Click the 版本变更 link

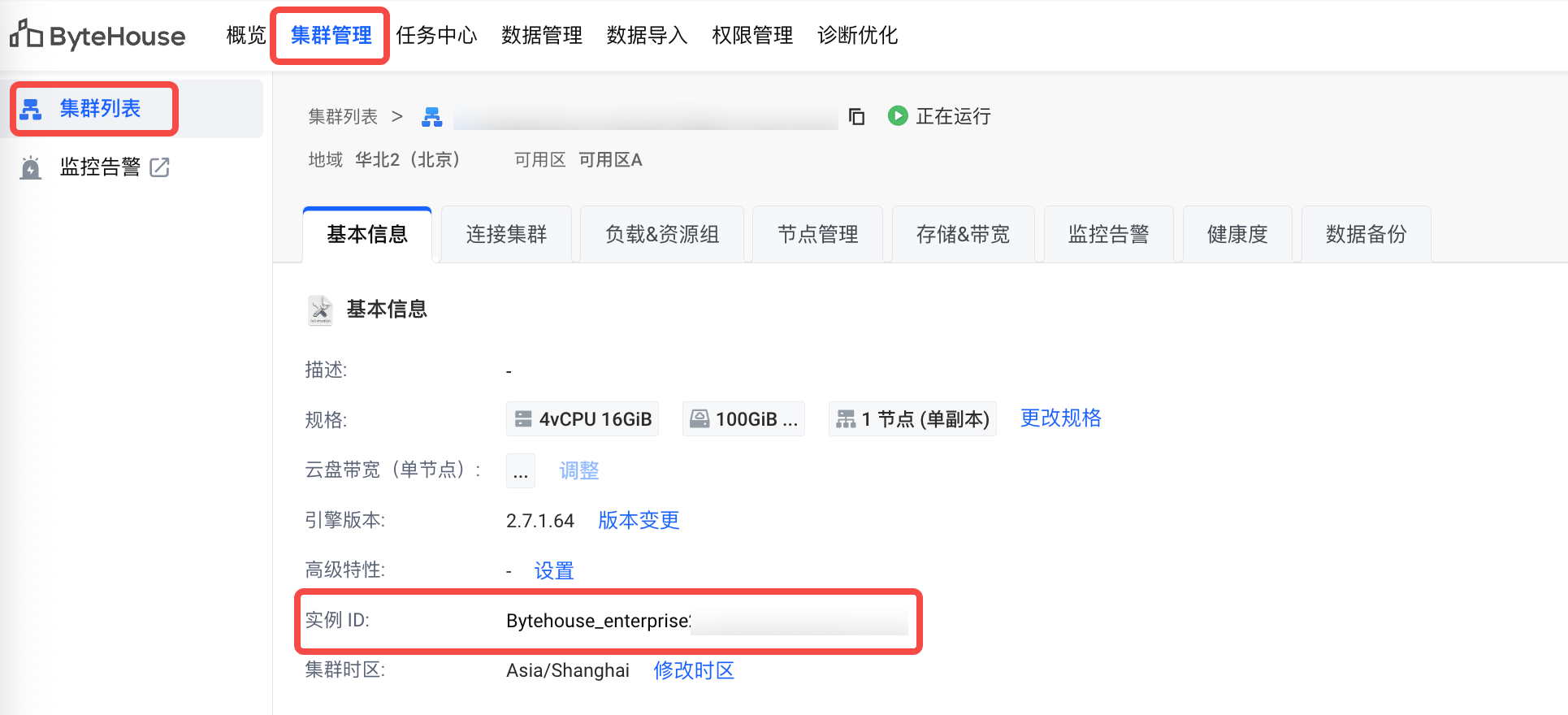coord(639,521)
